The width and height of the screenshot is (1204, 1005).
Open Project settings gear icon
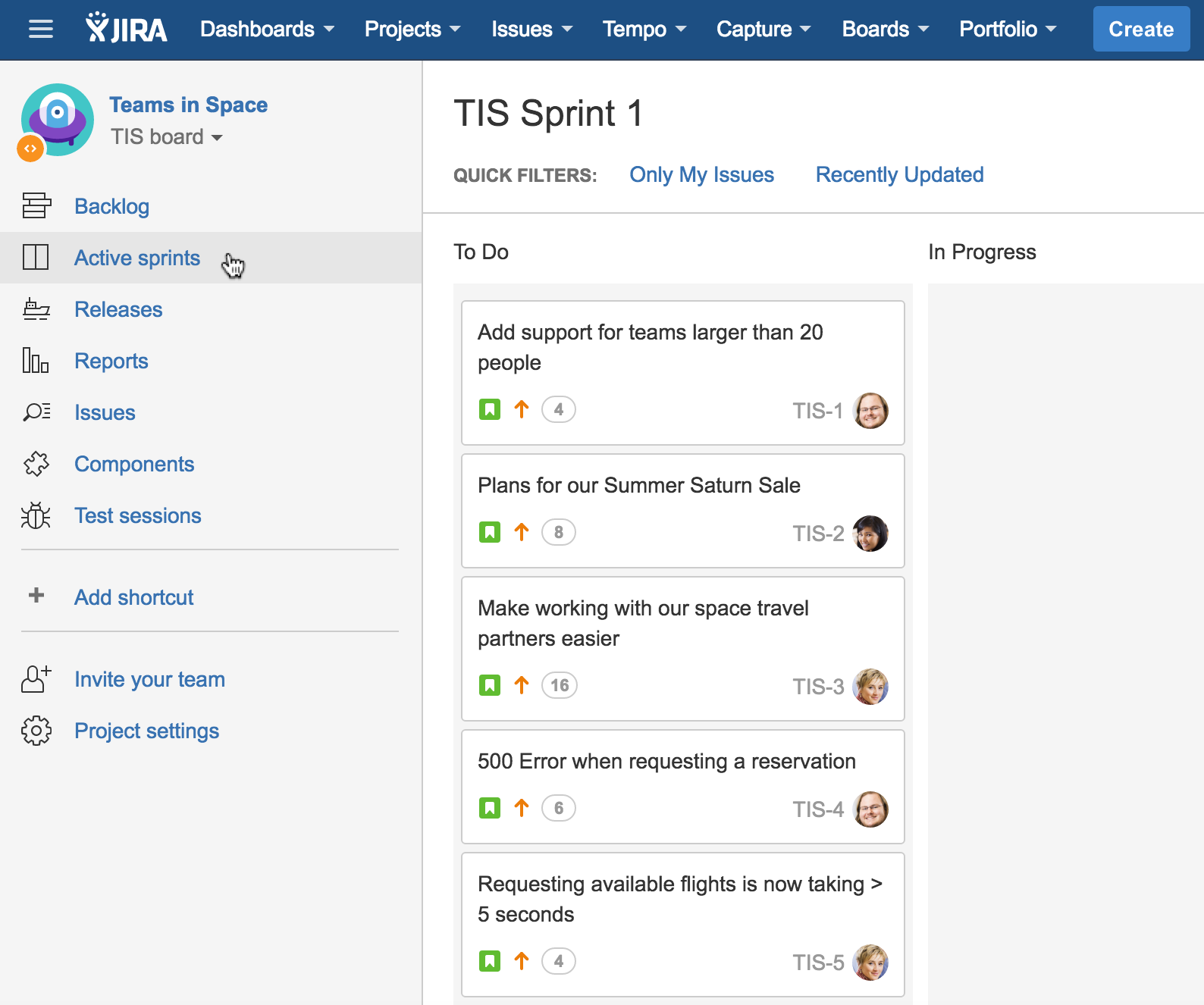[36, 731]
